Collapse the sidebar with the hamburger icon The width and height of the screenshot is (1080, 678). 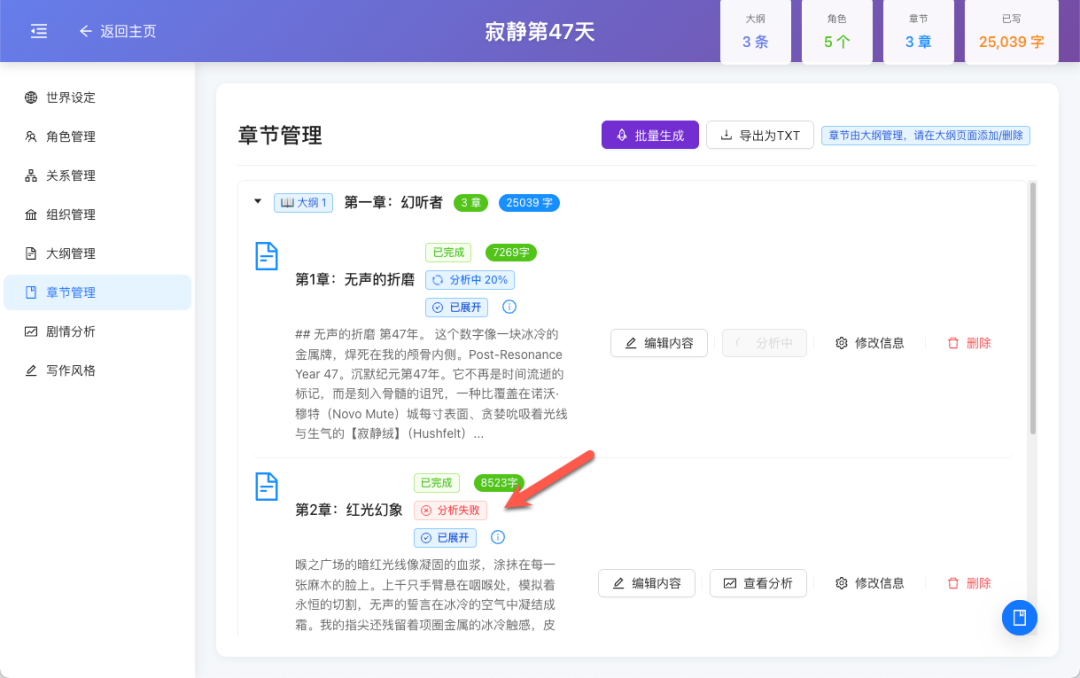[39, 31]
